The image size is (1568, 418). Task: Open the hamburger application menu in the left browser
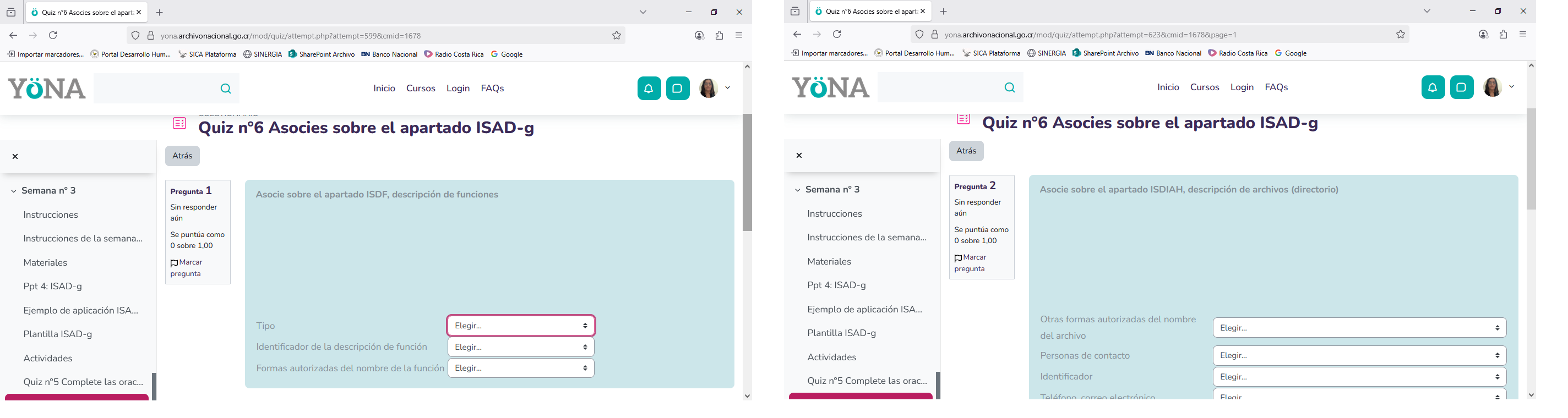pyautogui.click(x=739, y=36)
